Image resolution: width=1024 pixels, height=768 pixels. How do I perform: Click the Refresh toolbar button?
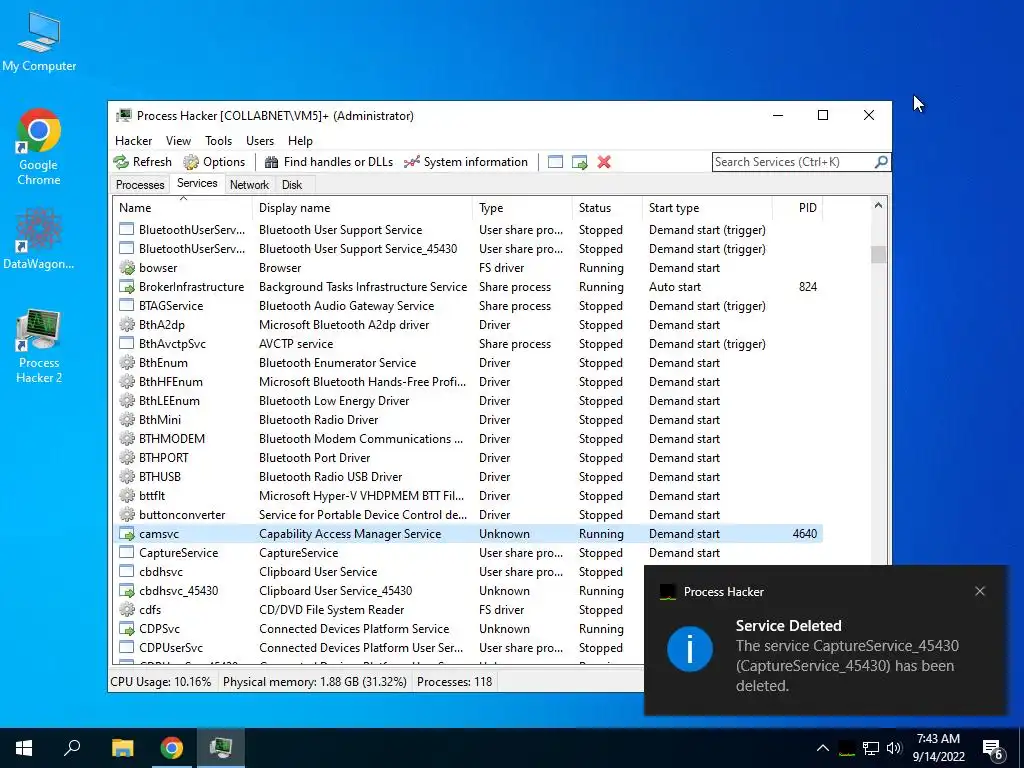[142, 162]
